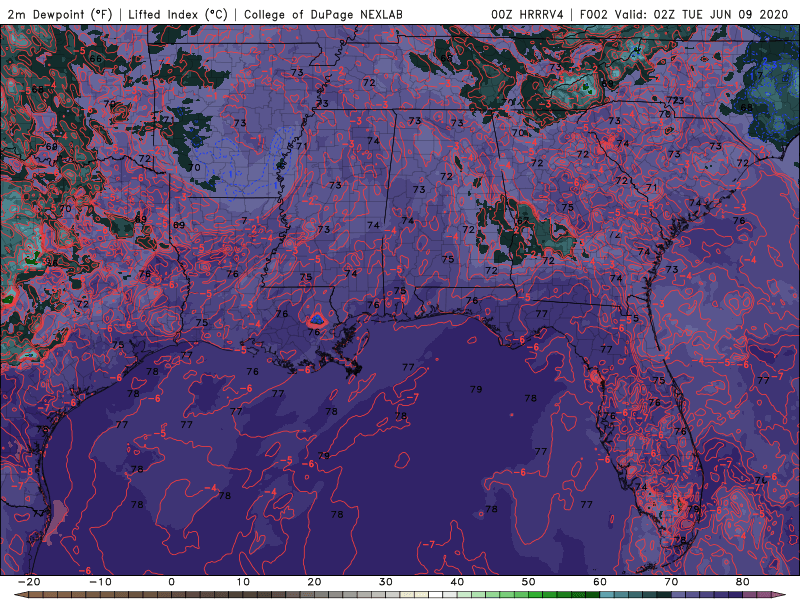Click the 30 label on the color scale
800x600 pixels.
386,582
